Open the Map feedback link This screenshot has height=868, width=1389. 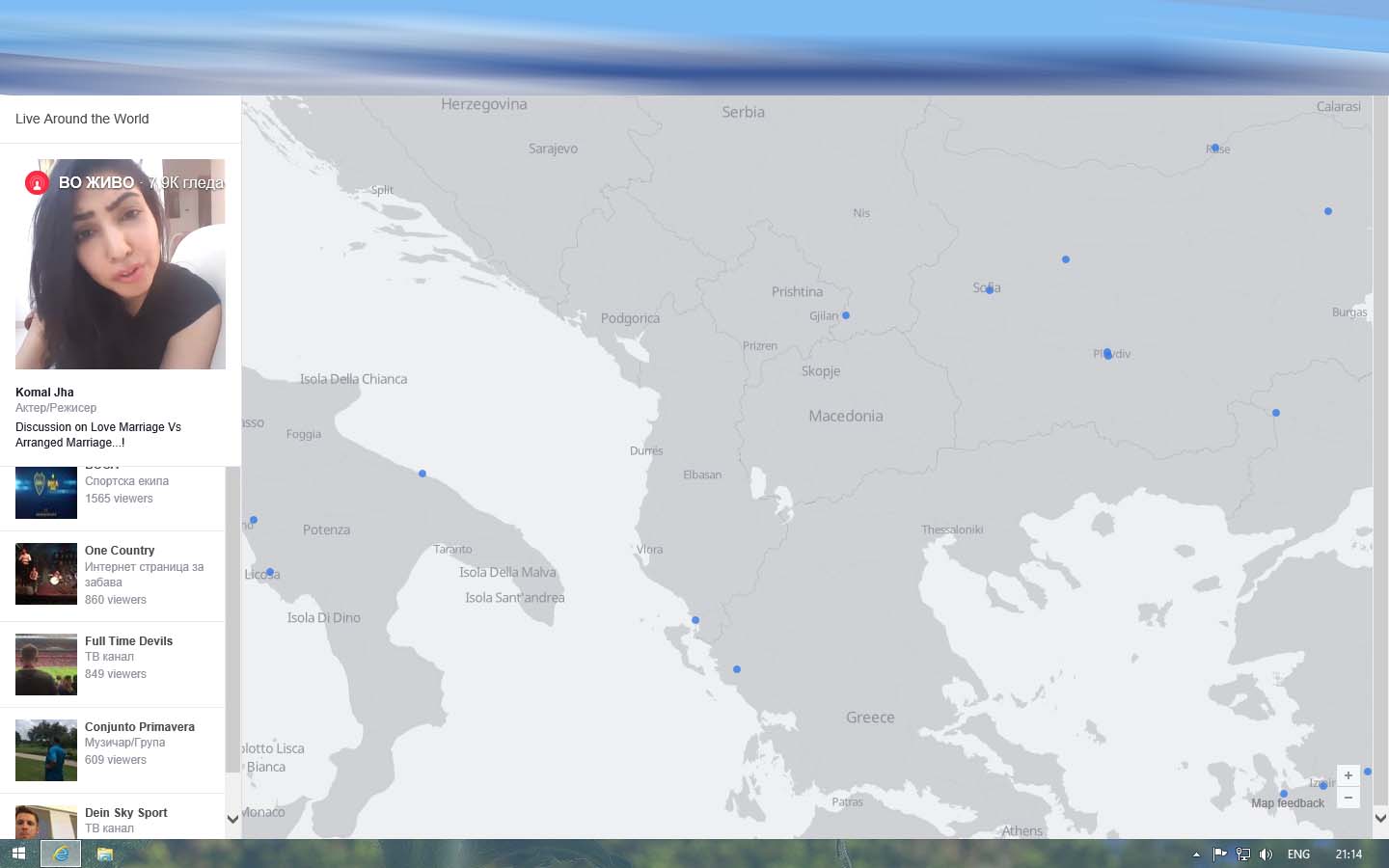[x=1288, y=803]
